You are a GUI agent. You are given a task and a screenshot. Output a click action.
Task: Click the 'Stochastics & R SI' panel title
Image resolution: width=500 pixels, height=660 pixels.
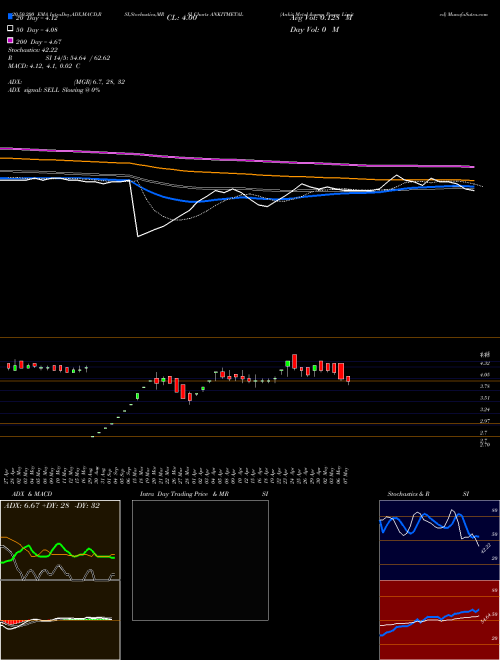428,494
